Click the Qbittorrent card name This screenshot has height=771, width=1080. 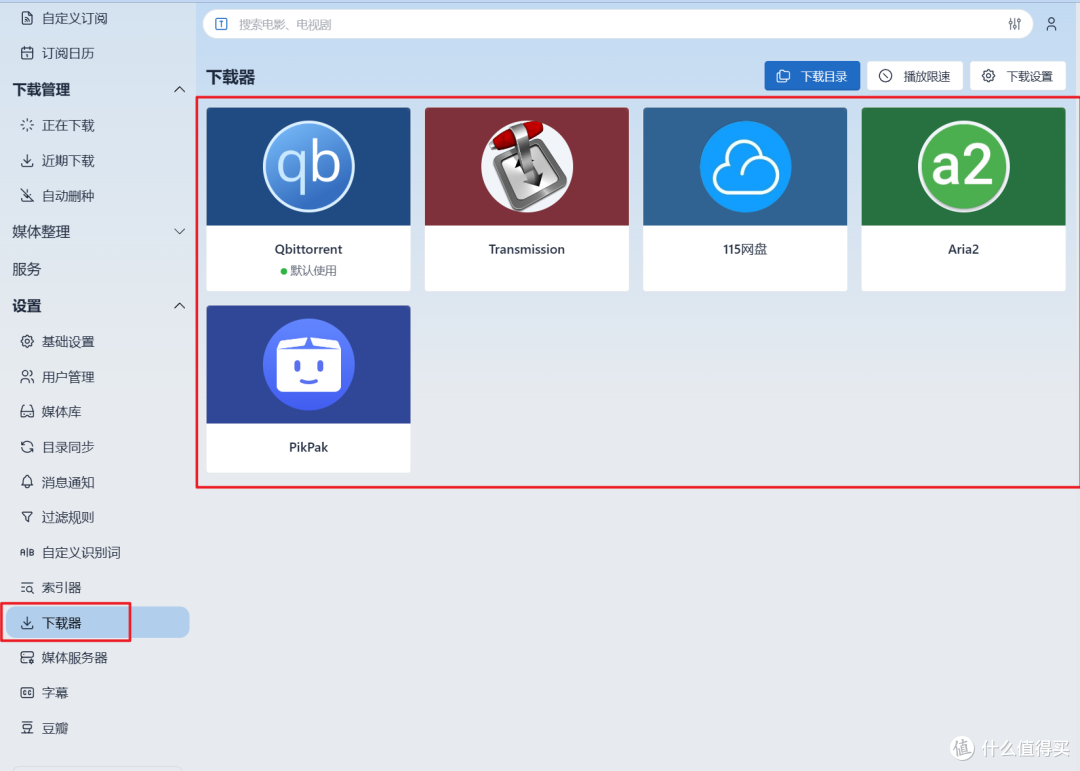pos(309,249)
